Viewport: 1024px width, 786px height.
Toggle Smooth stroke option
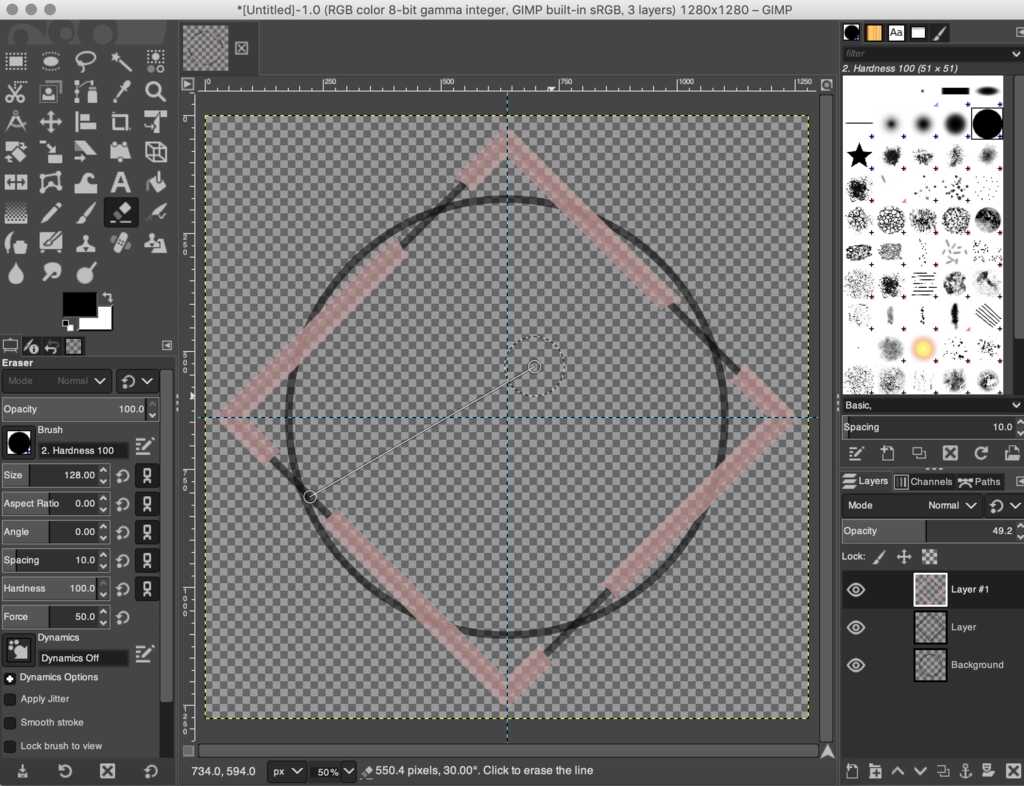[x=10, y=722]
